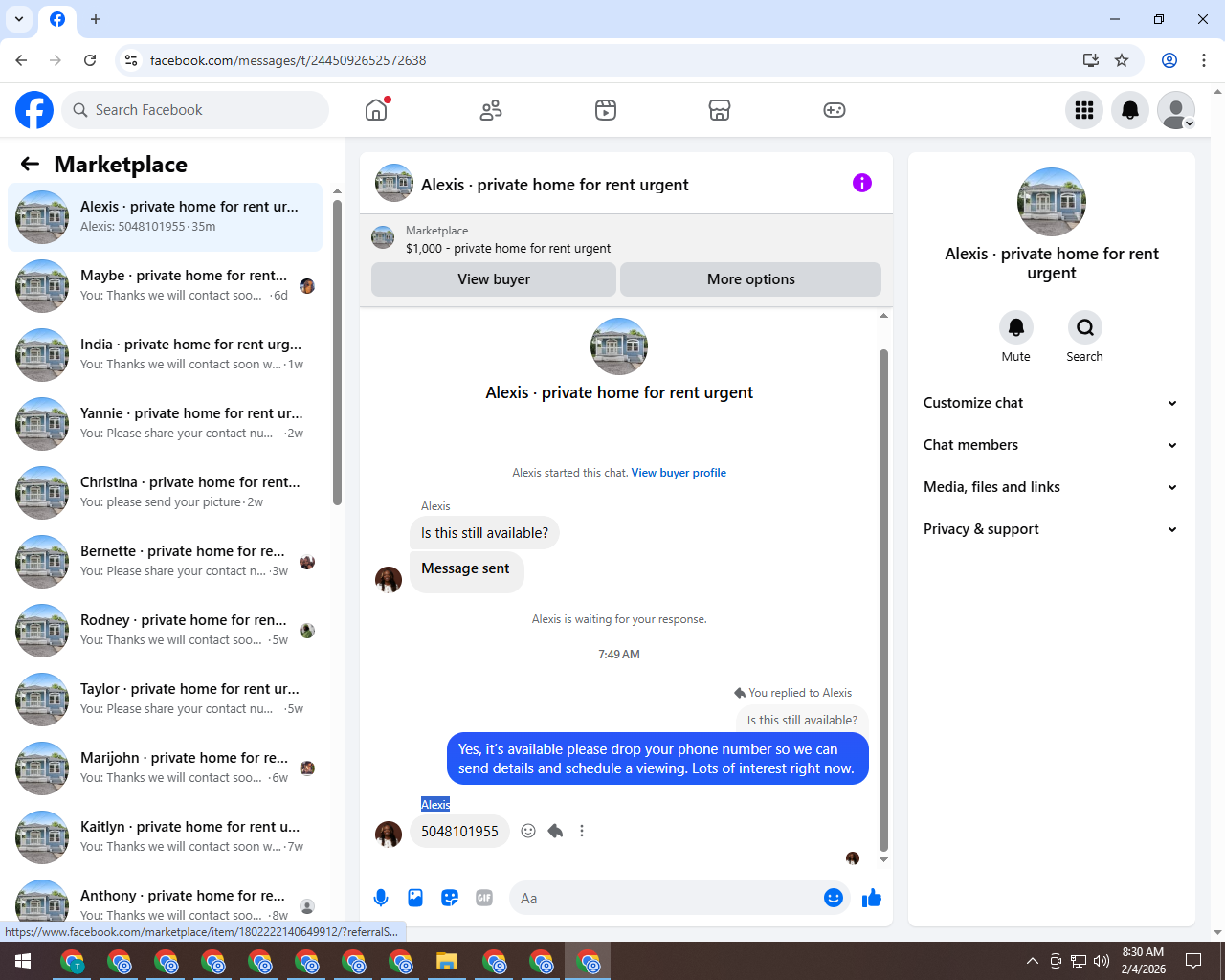The height and width of the screenshot is (980, 1225).
Task: Open conversation information purple icon
Action: [x=862, y=183]
